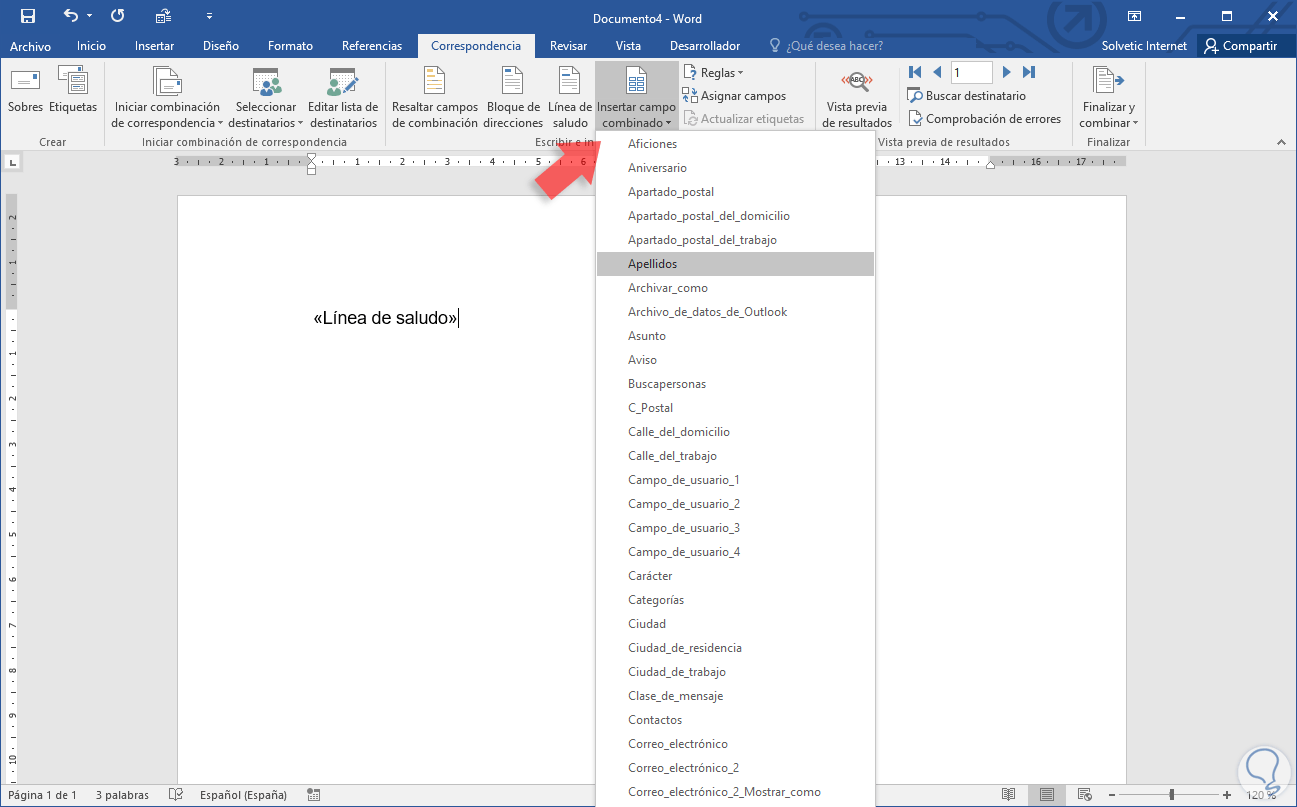Click Buscar destinatario
This screenshot has width=1297, height=807.
point(967,96)
